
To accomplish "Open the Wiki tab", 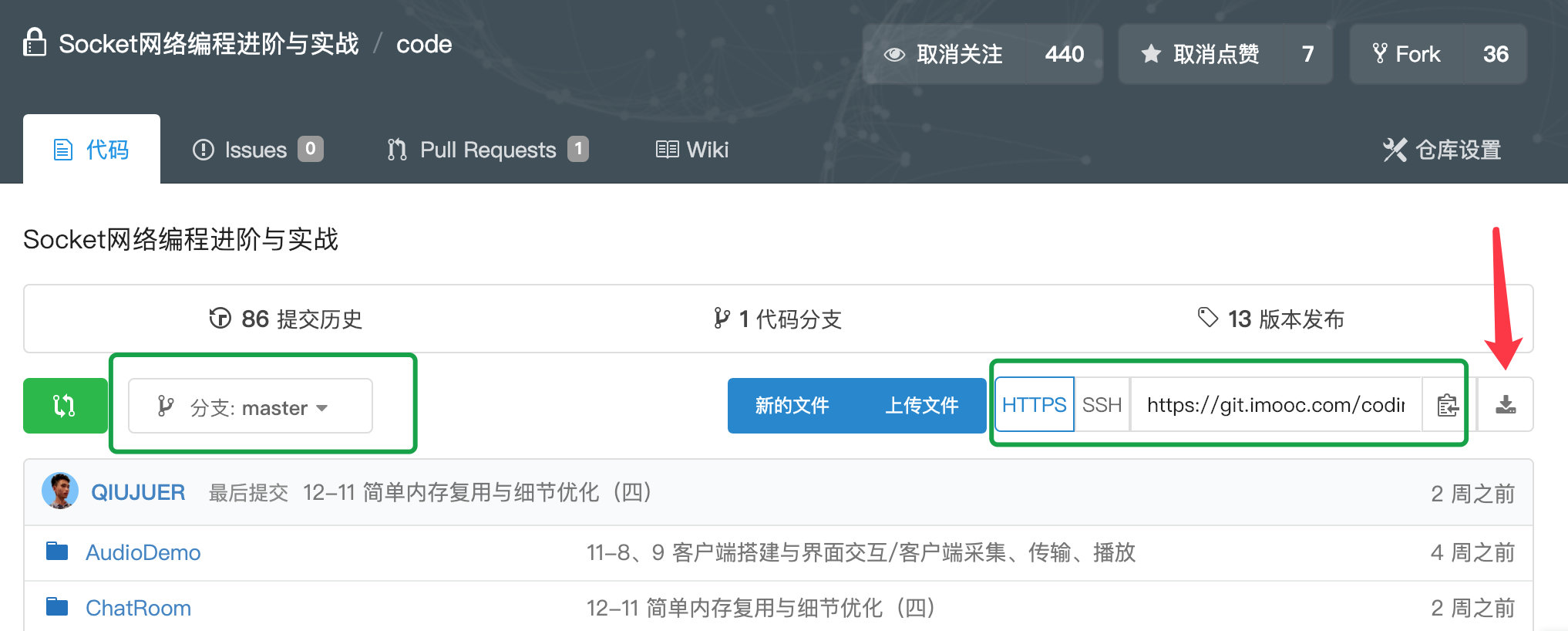I will (x=691, y=149).
